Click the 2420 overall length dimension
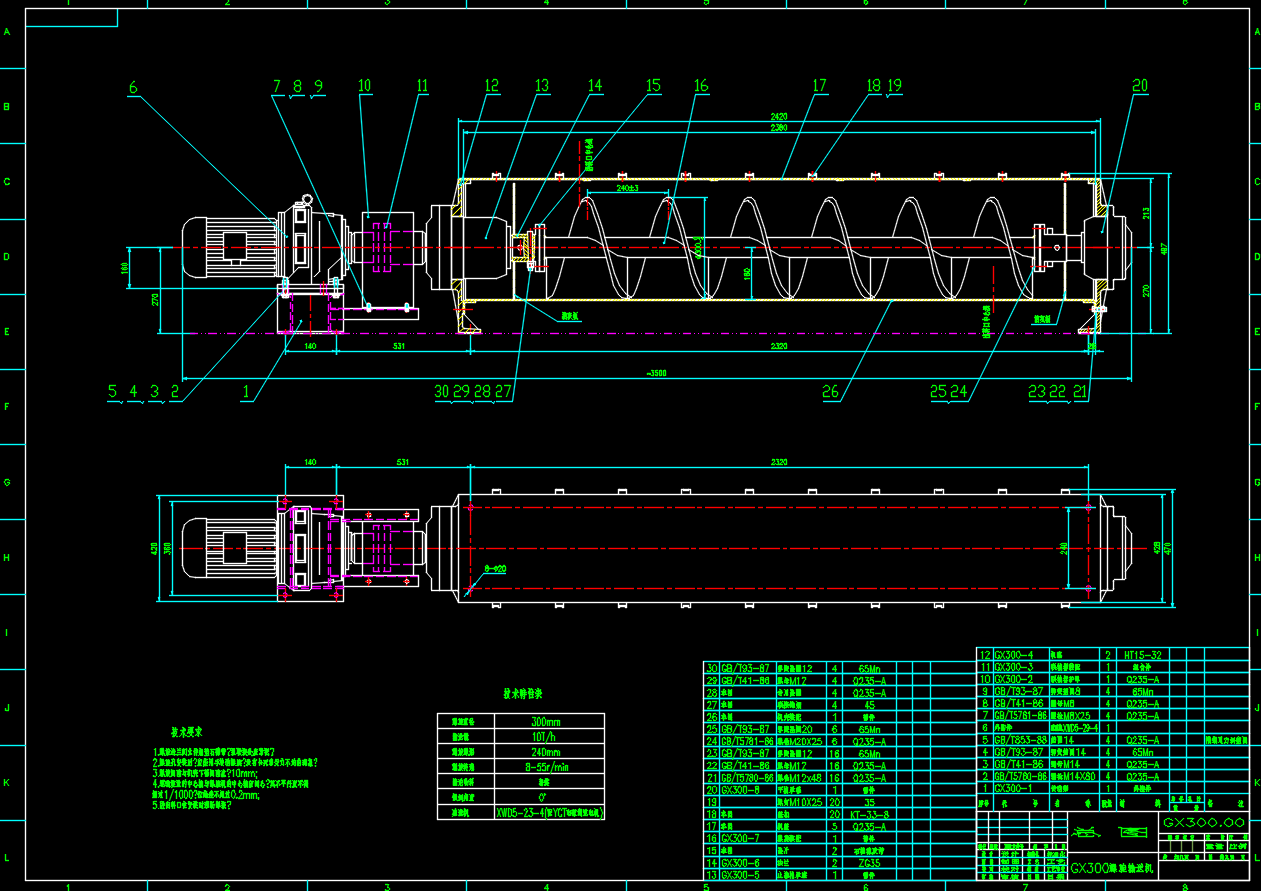Viewport: 1261px width, 891px height. pos(779,117)
